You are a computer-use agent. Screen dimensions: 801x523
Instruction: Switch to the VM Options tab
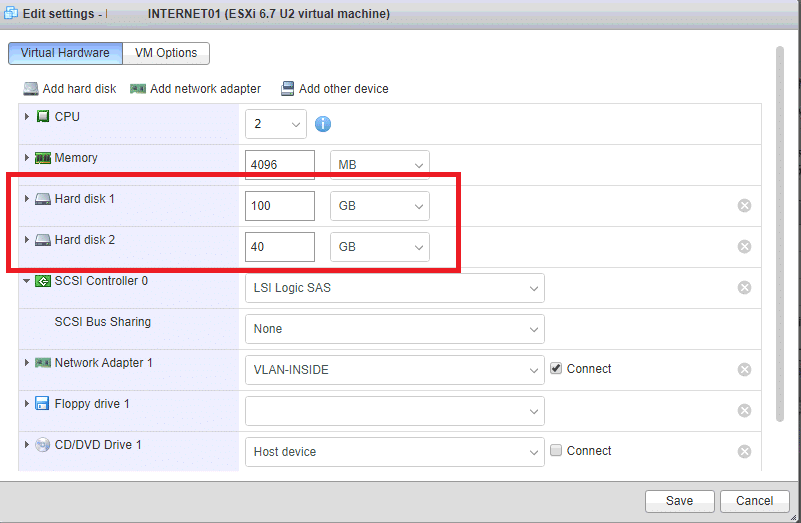(x=167, y=53)
